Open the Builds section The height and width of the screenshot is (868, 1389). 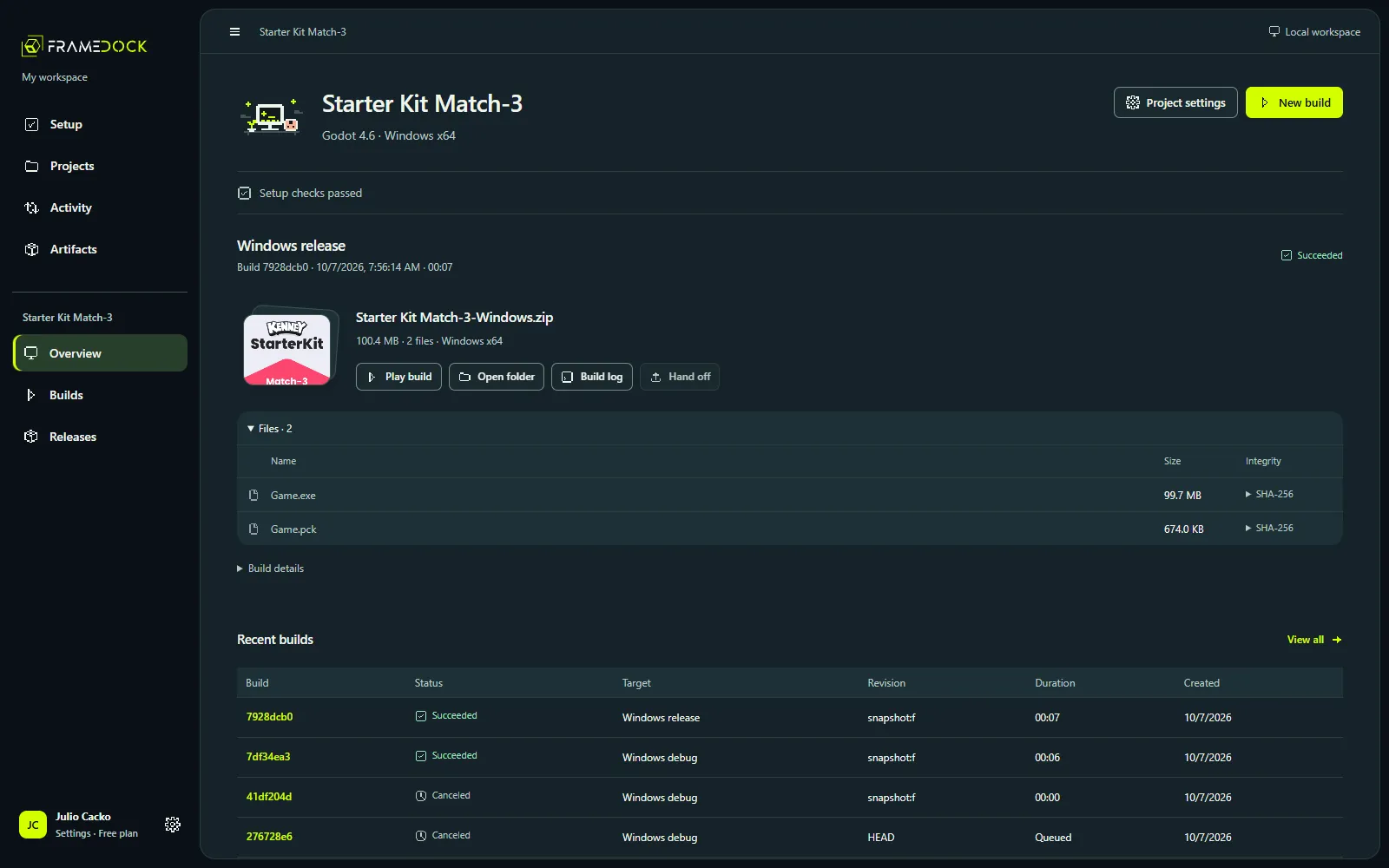100,395
